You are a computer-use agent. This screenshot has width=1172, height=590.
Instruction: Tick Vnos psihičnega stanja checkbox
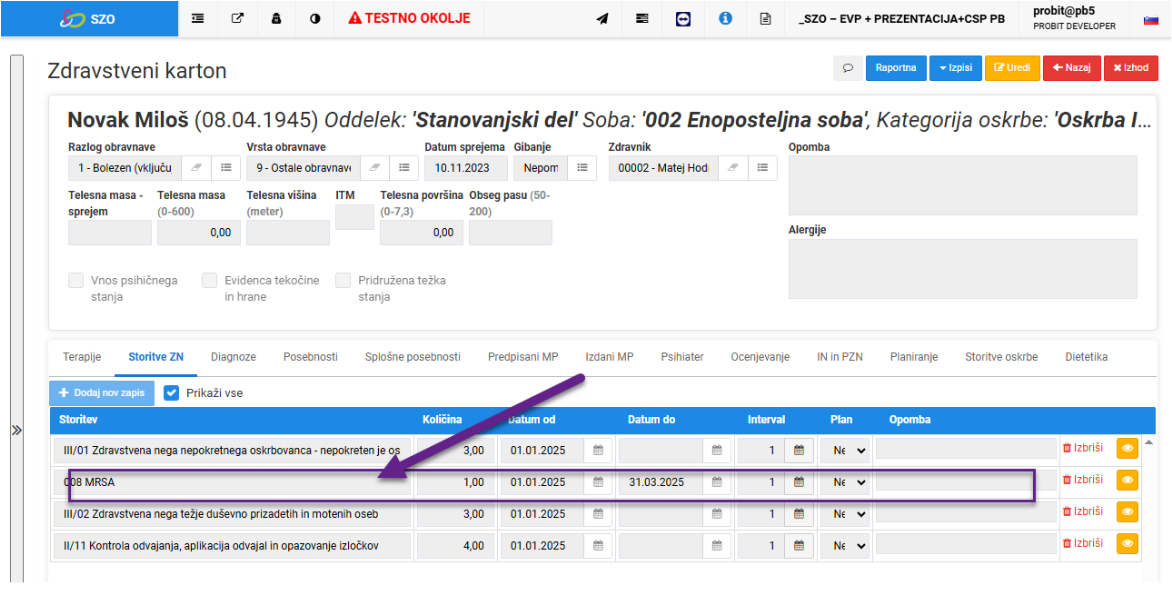pos(75,280)
